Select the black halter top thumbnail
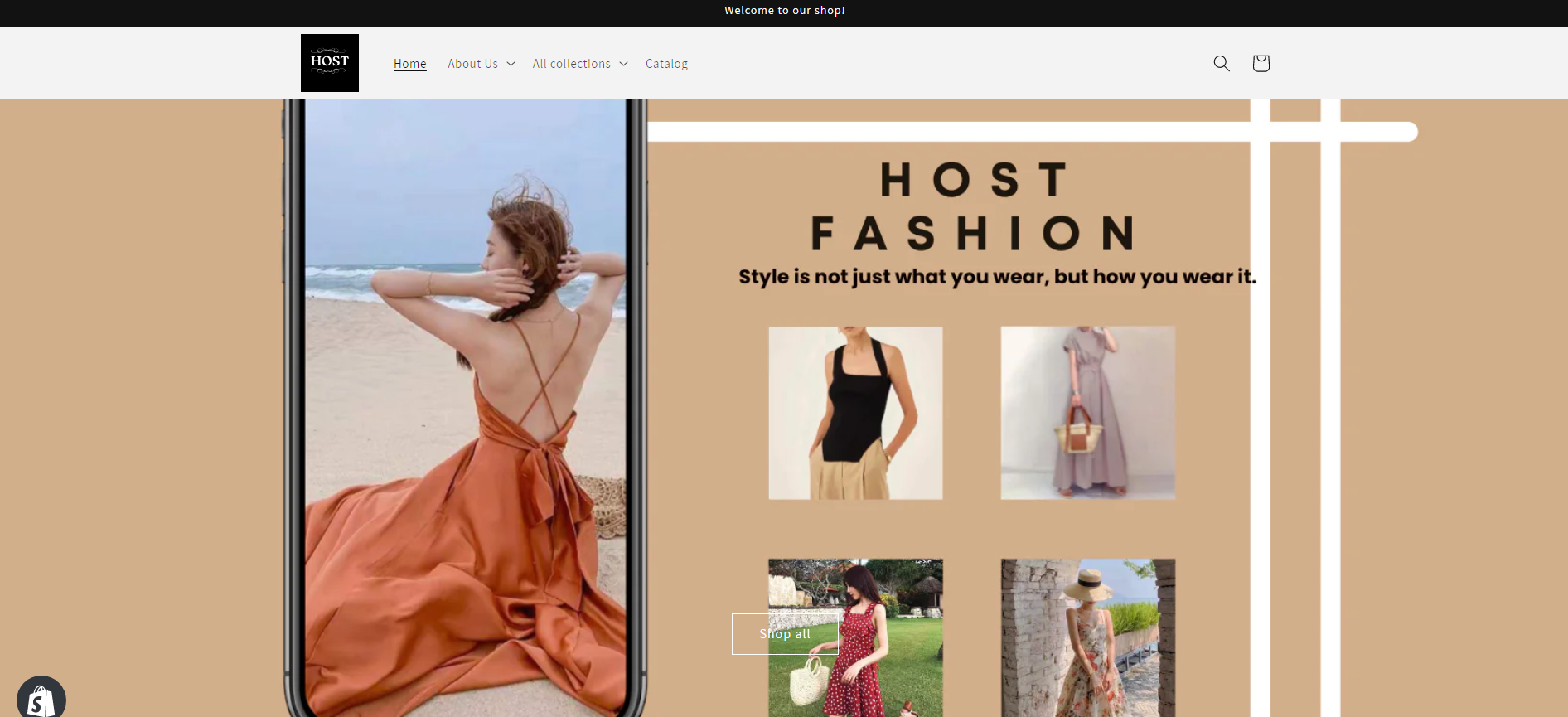Viewport: 1568px width, 717px height. coord(855,413)
